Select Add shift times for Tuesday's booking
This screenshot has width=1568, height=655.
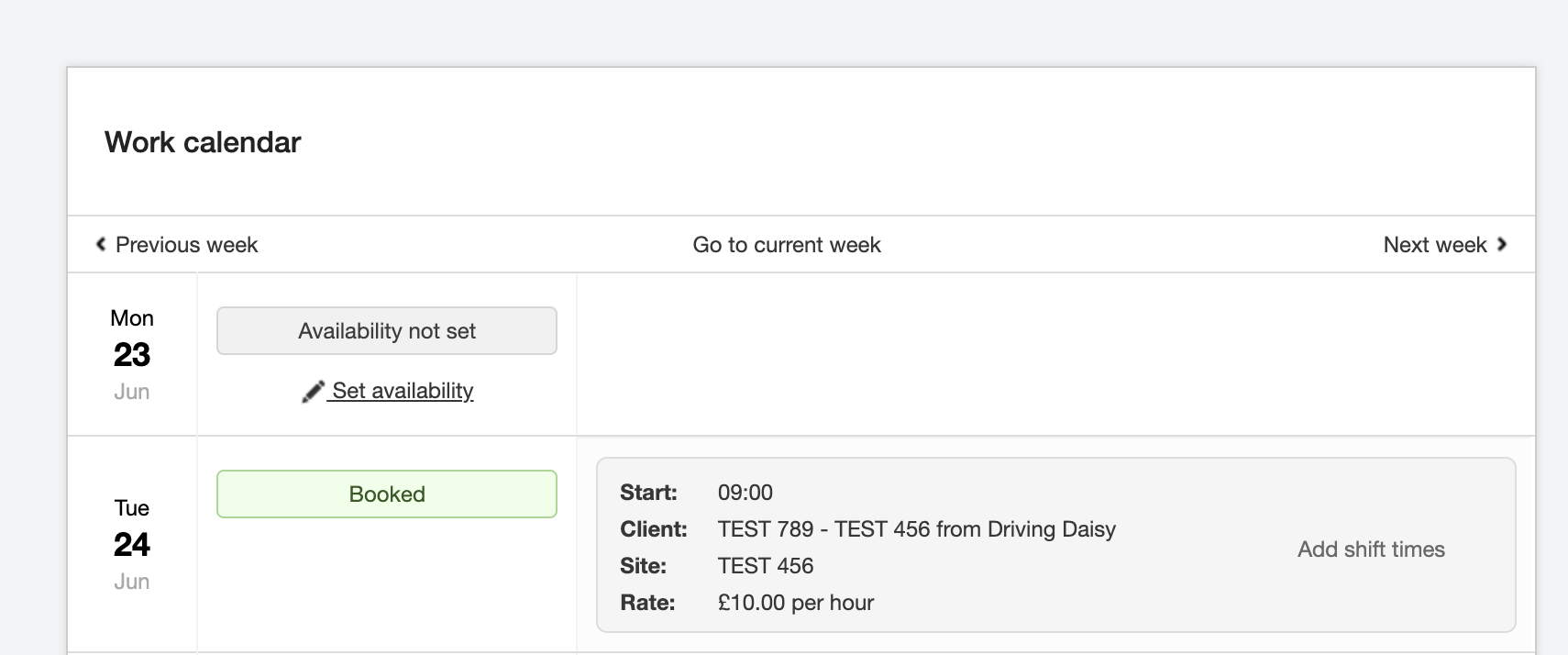pos(1371,550)
